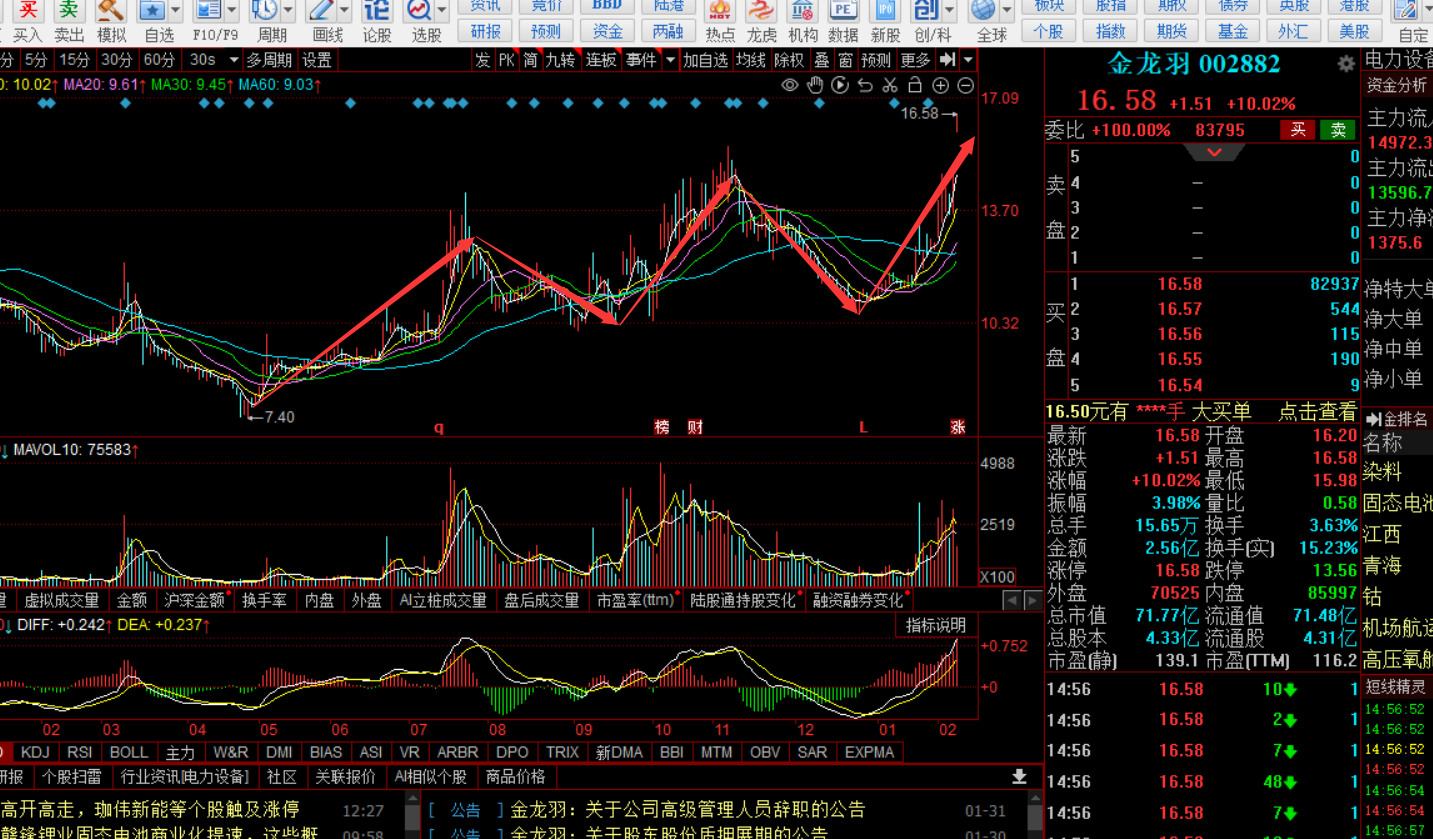Click the green 卖 button beside 委比
This screenshot has width=1433, height=839.
1338,130
